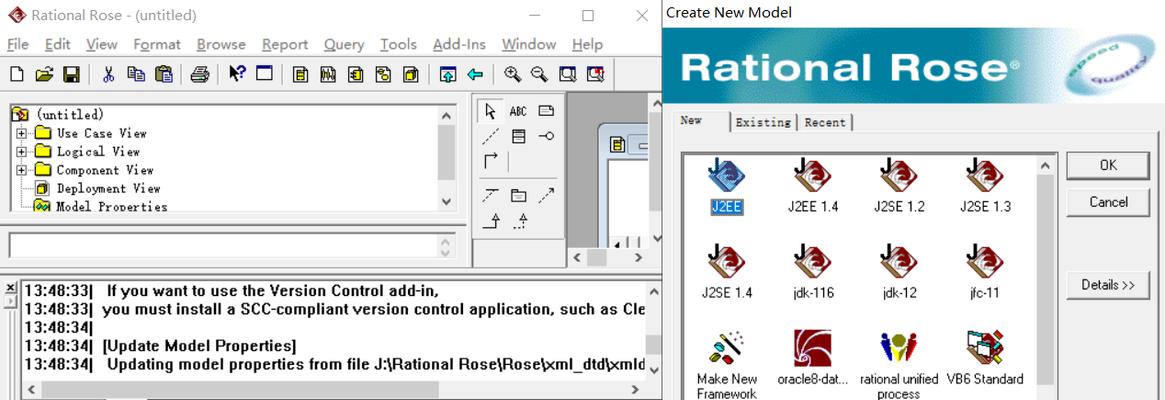Print the diagram using the printer icon
The image size is (1165, 400).
click(x=199, y=74)
